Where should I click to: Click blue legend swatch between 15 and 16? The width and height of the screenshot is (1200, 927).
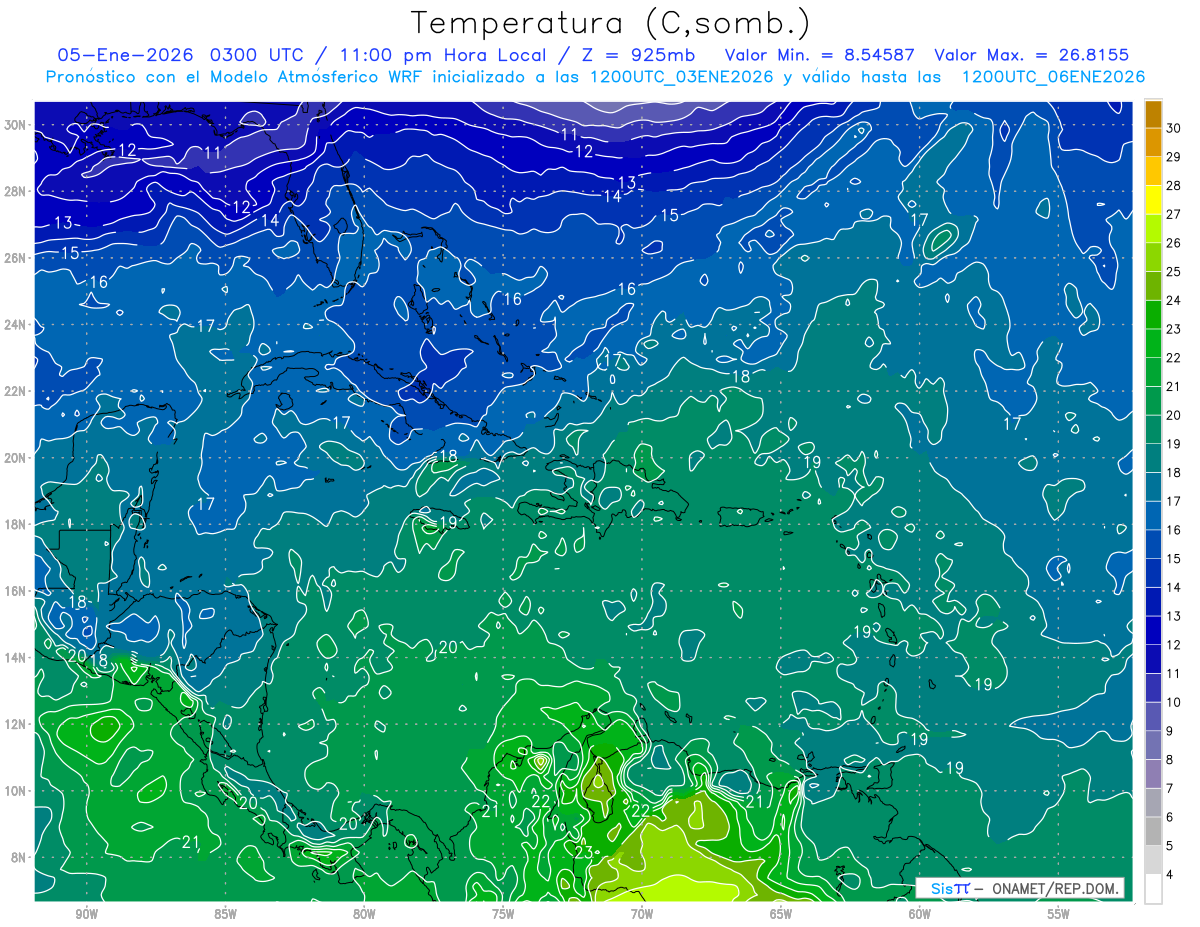(x=1153, y=544)
